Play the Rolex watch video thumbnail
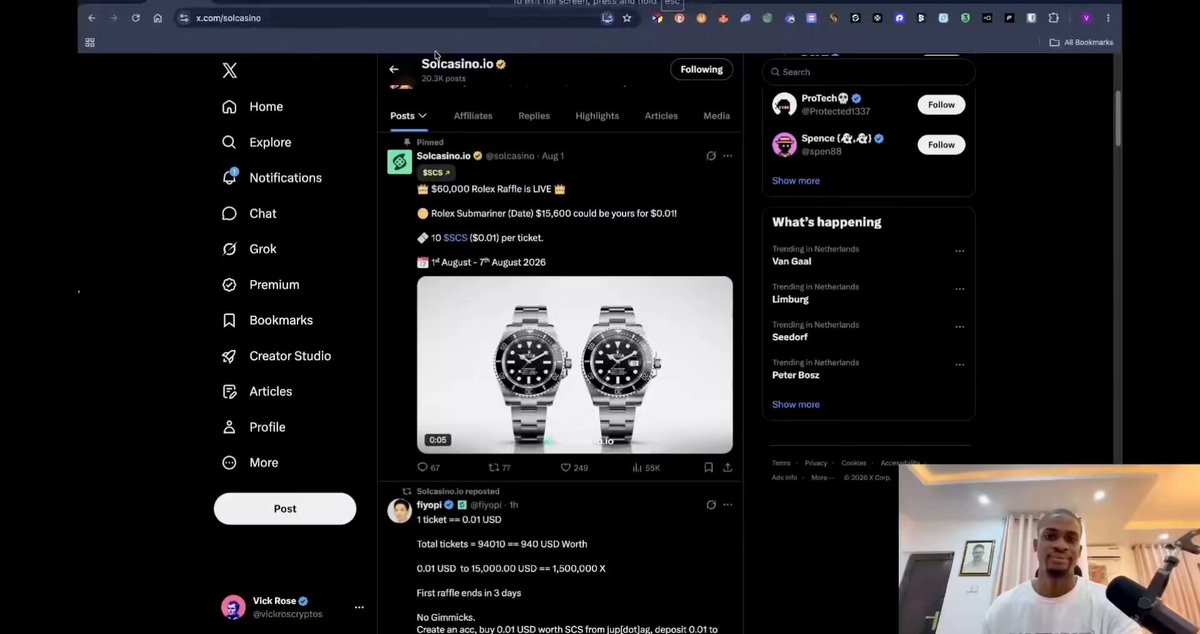Viewport: 1200px width, 634px height. pos(575,365)
